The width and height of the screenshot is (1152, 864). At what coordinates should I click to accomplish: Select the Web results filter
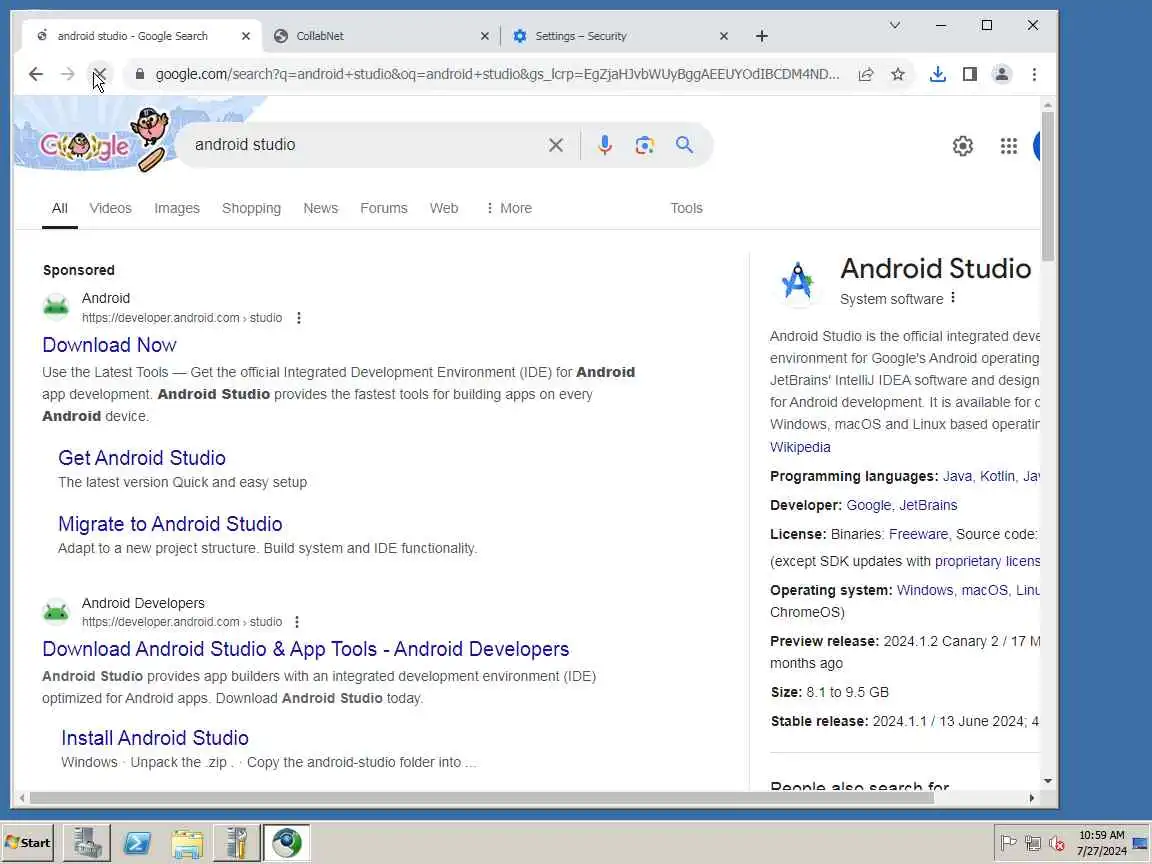pos(444,209)
